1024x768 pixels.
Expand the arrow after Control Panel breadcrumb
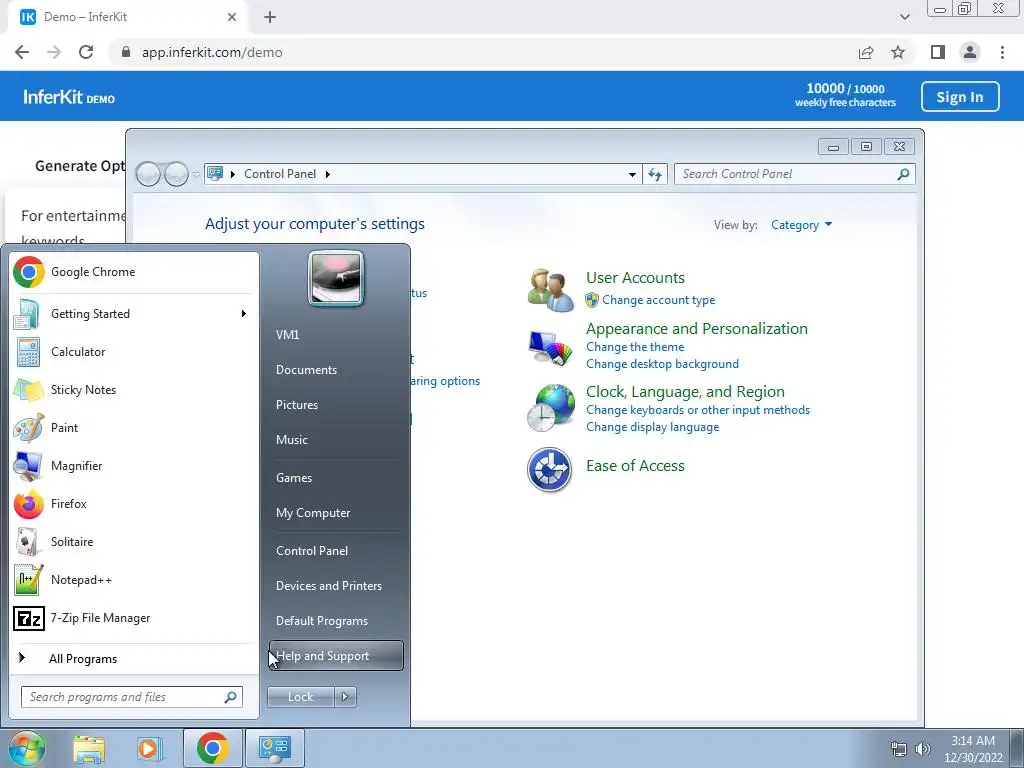tap(328, 174)
